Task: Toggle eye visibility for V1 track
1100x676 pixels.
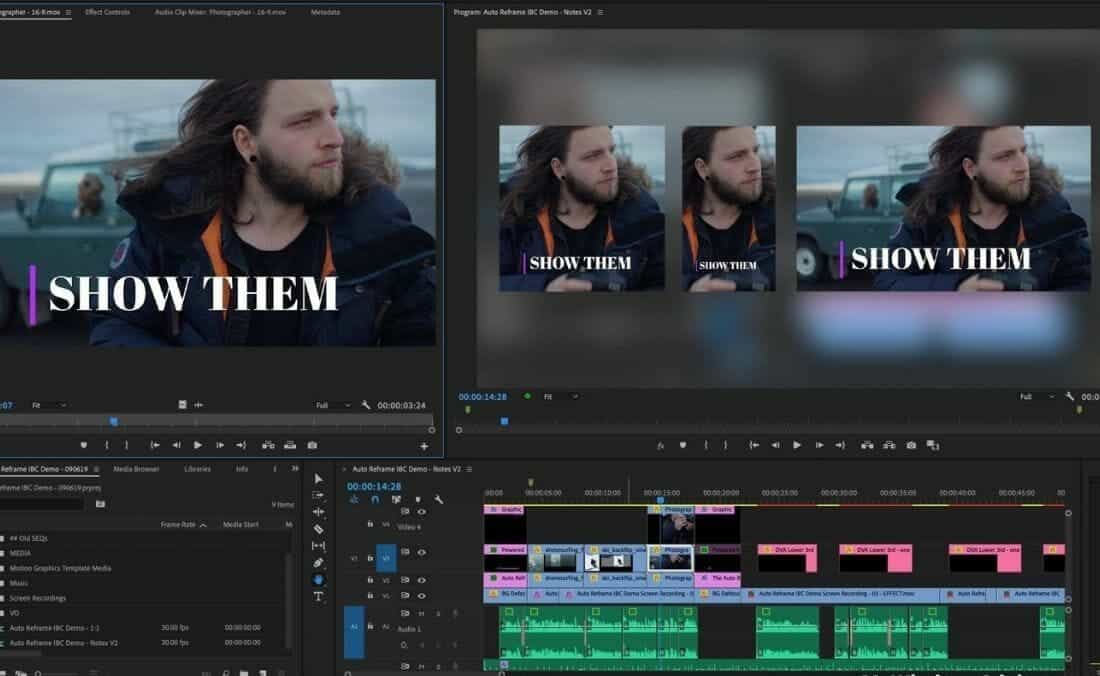Action: coord(422,596)
